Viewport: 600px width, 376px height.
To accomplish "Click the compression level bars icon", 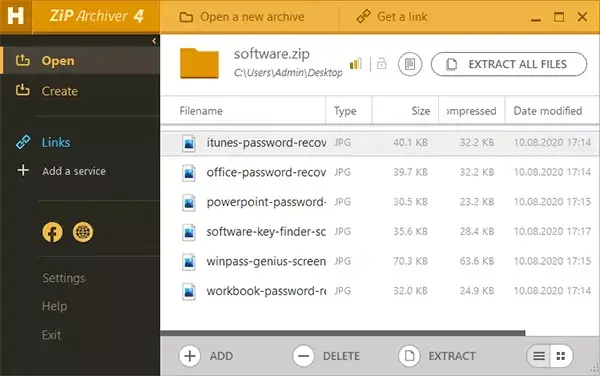I will click(355, 63).
